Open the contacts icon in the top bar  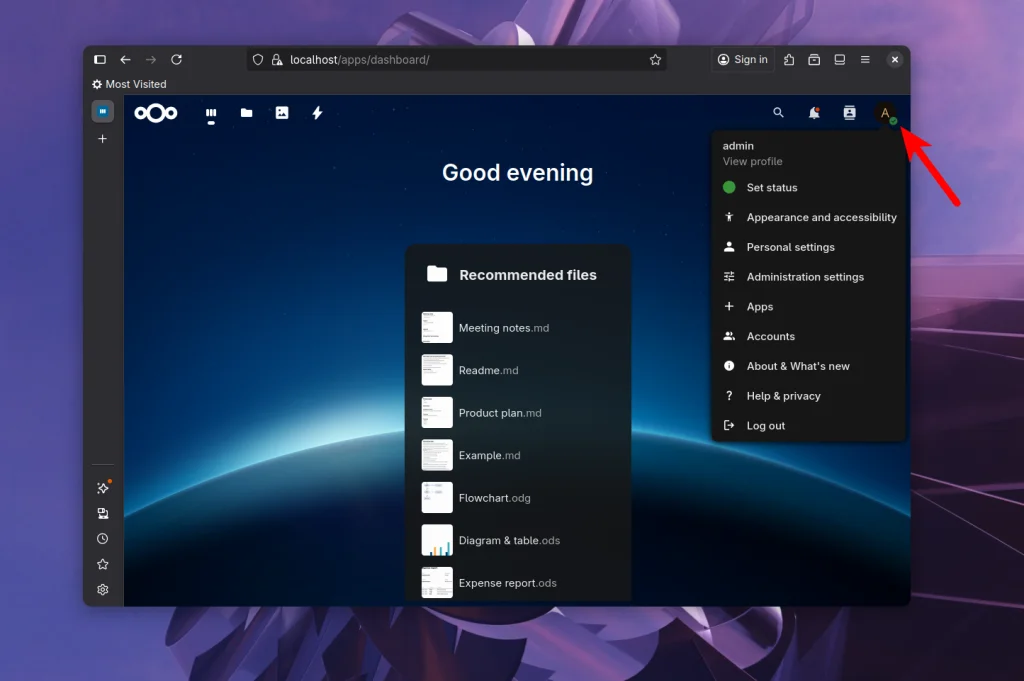click(x=848, y=113)
